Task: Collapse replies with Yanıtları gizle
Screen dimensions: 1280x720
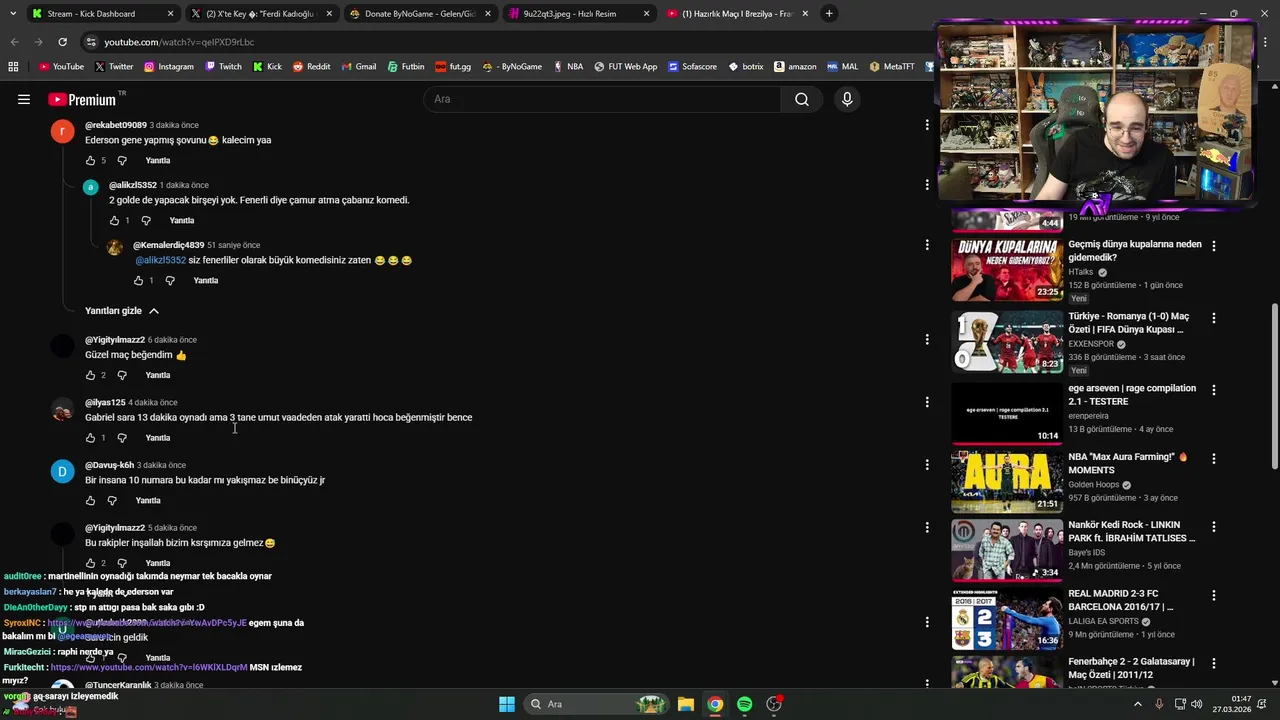Action: (122, 311)
